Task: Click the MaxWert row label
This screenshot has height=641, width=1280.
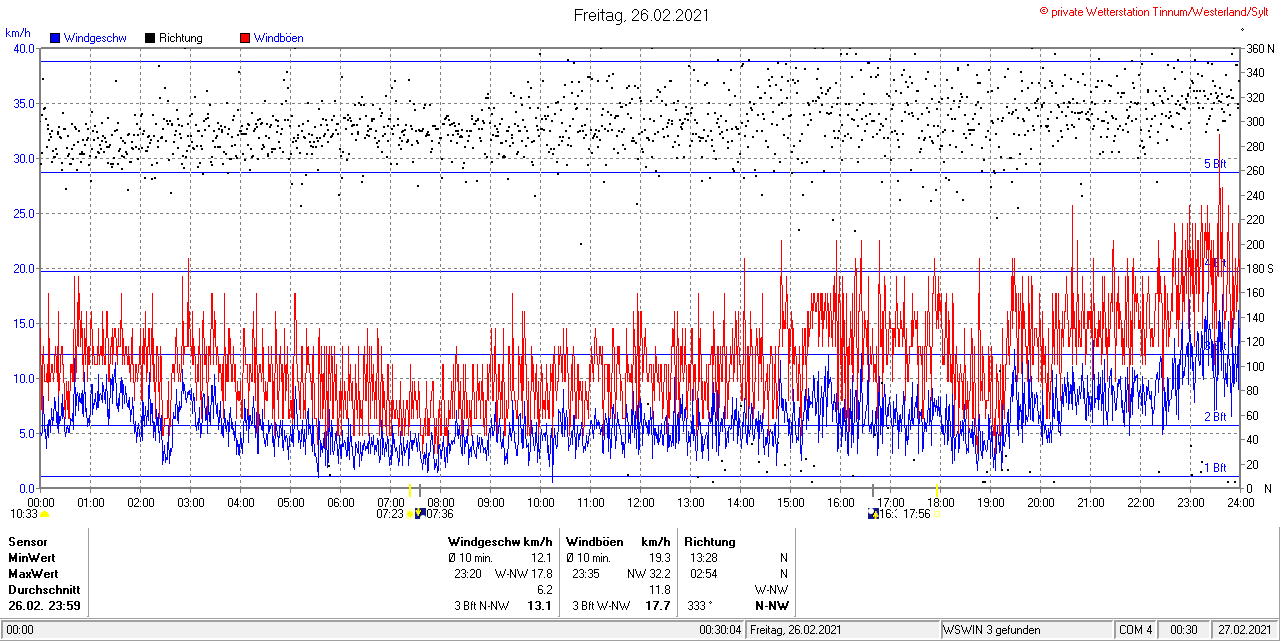Action: [x=33, y=574]
